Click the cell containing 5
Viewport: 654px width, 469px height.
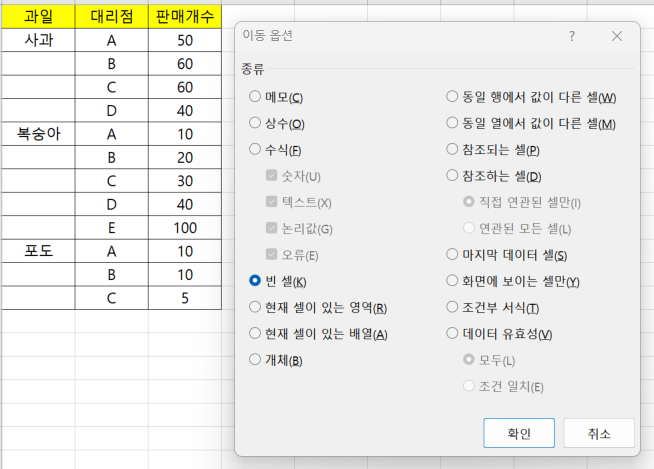point(185,298)
